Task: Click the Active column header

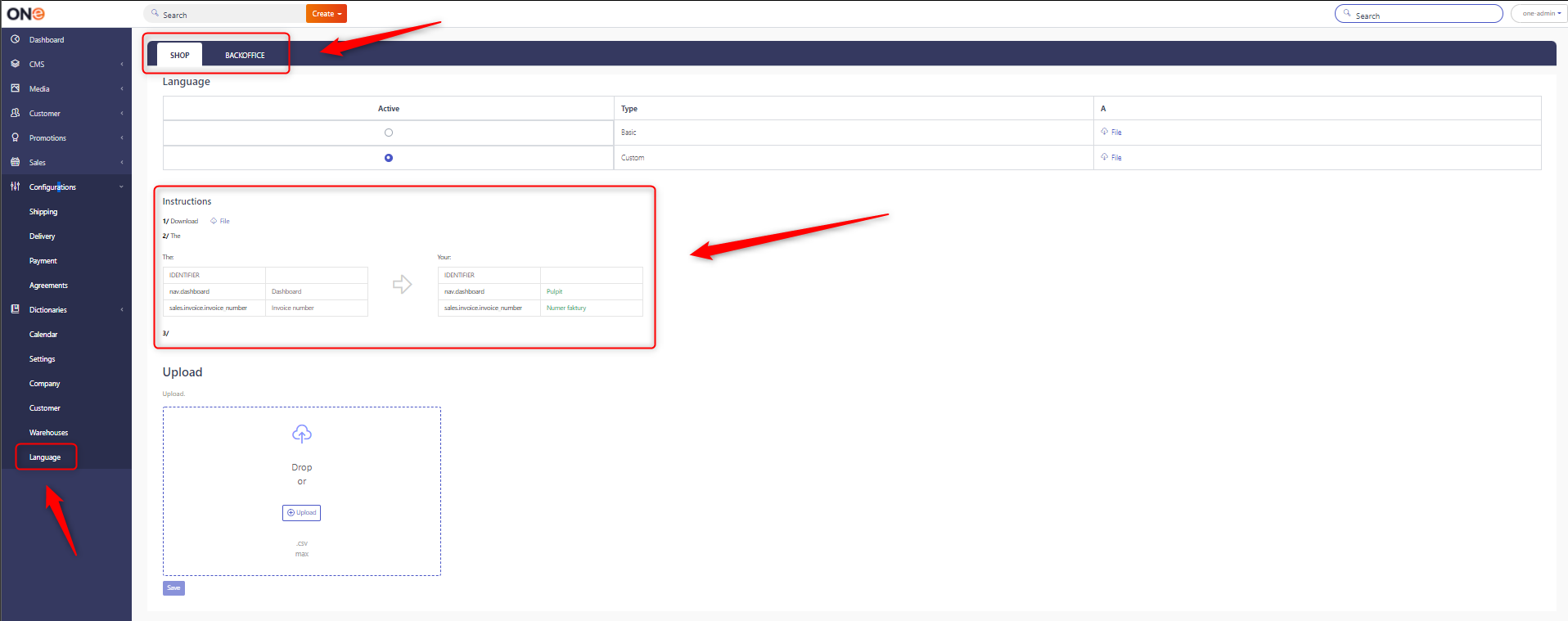Action: pos(389,109)
